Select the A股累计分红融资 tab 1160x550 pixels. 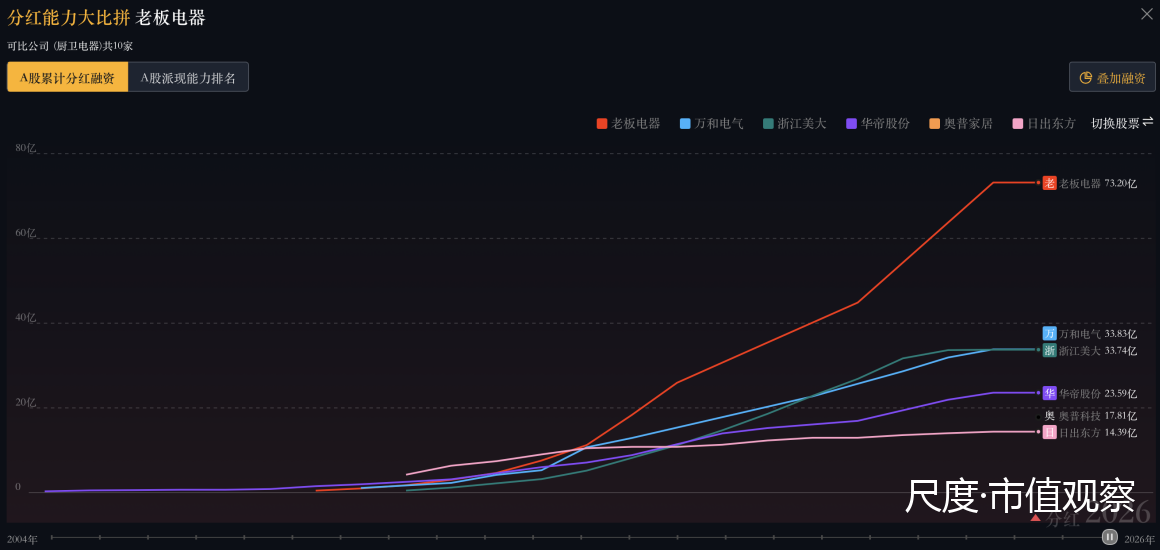pos(67,78)
